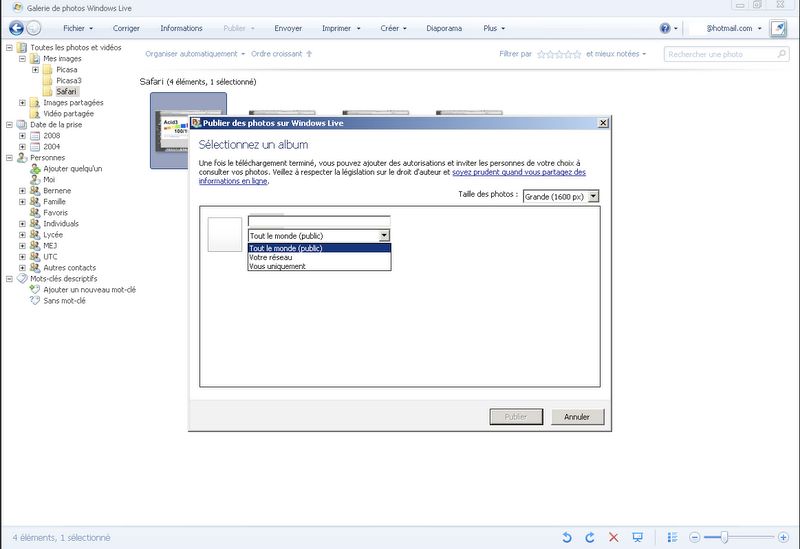
Task: Collapse Toutes les photos et vidéos tree
Action: [x=9, y=47]
